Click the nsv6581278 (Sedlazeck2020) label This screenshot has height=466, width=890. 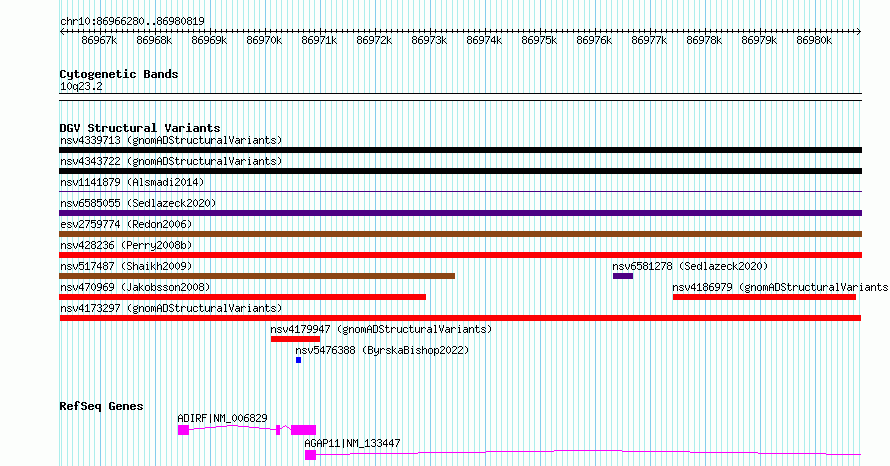click(x=690, y=266)
